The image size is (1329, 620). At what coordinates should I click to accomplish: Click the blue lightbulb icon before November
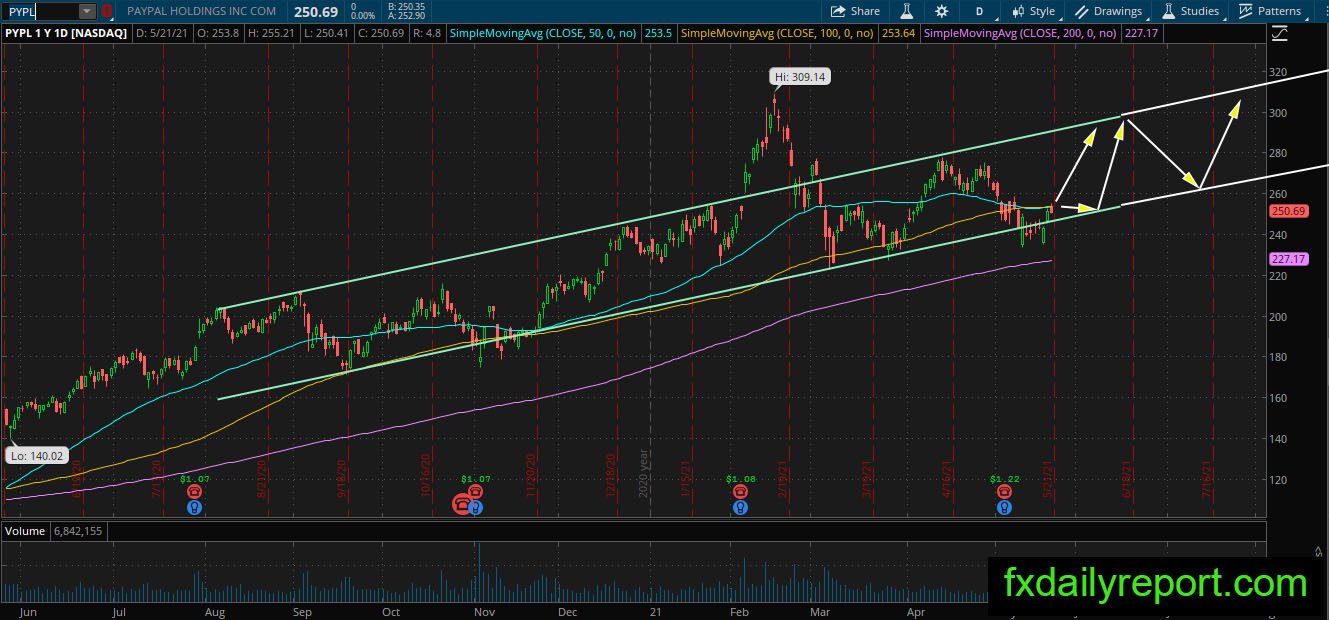pyautogui.click(x=476, y=507)
